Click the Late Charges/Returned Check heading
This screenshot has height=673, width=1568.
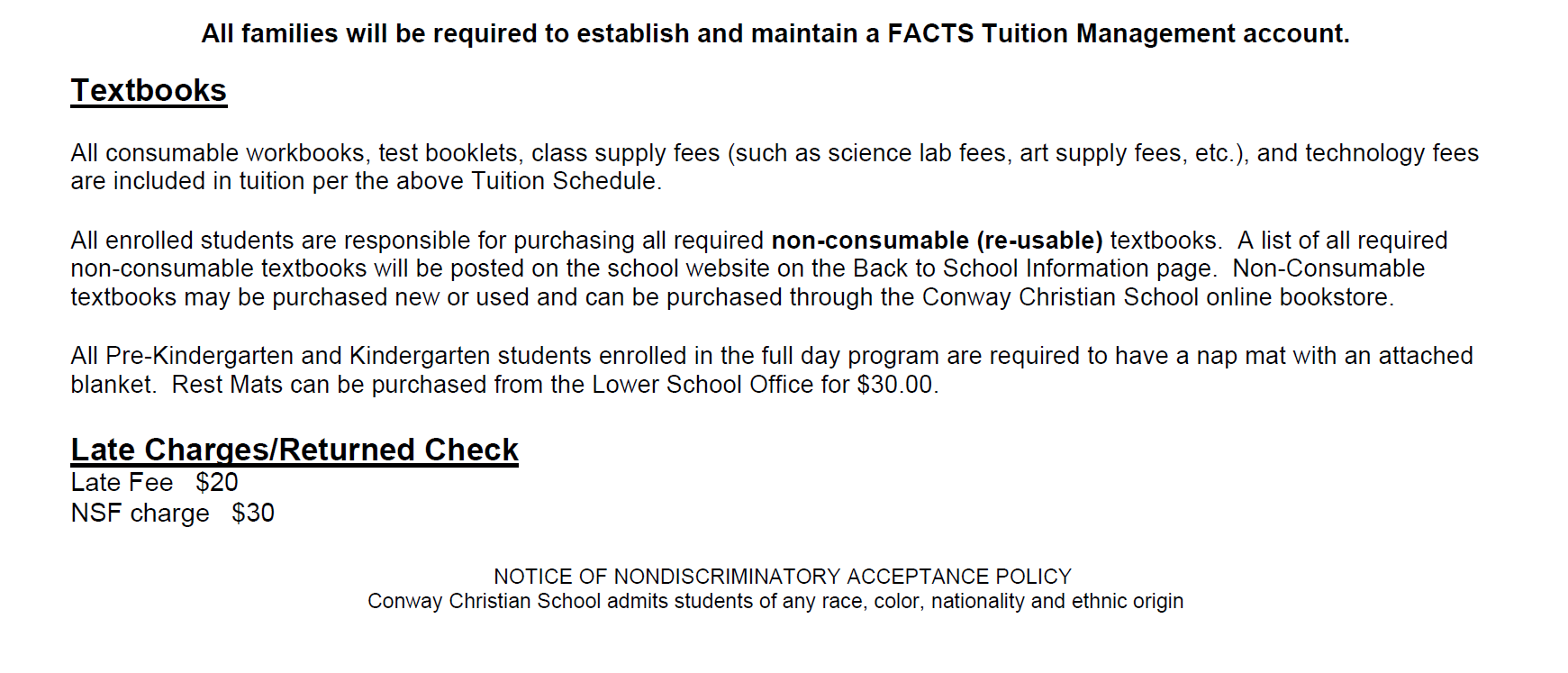click(x=295, y=450)
